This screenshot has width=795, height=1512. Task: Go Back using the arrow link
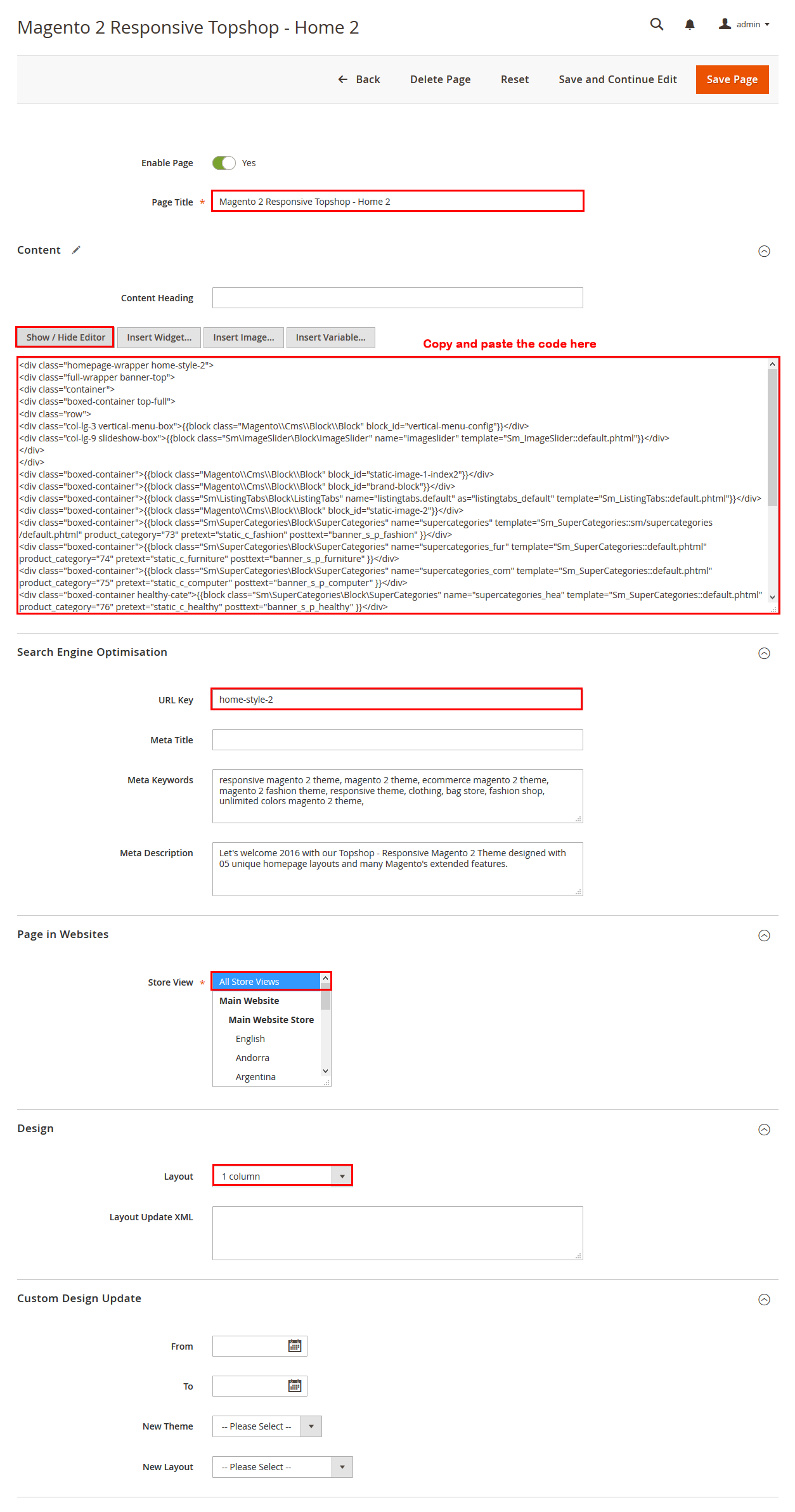(x=359, y=79)
